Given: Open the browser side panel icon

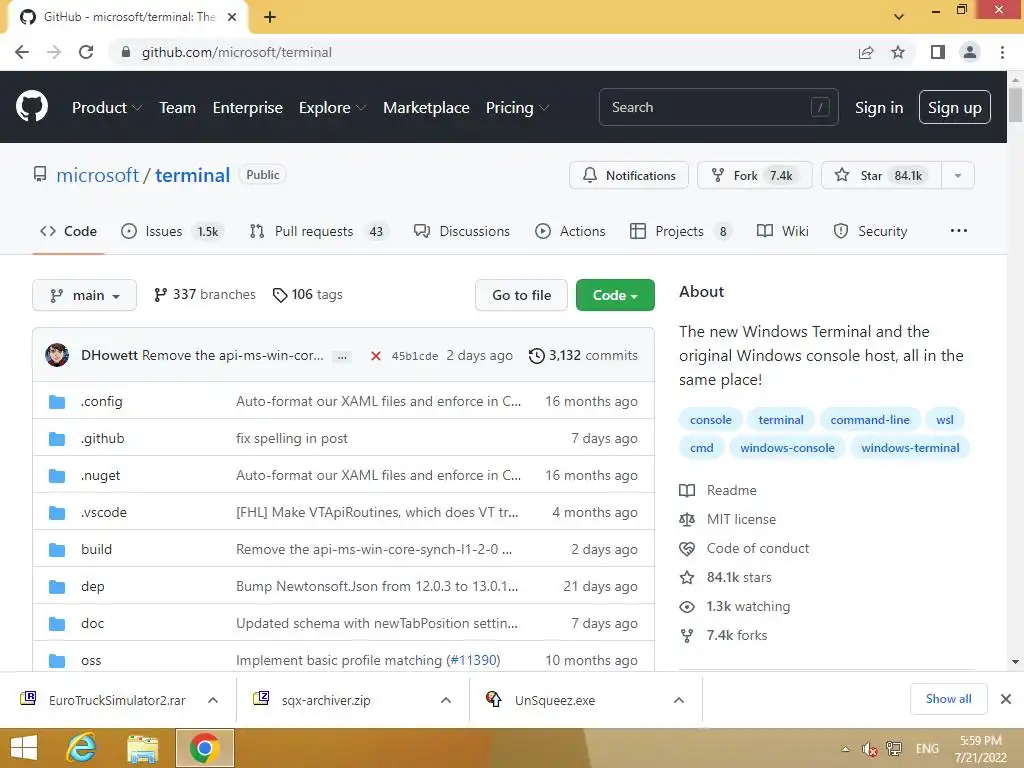Looking at the screenshot, I should 938,52.
